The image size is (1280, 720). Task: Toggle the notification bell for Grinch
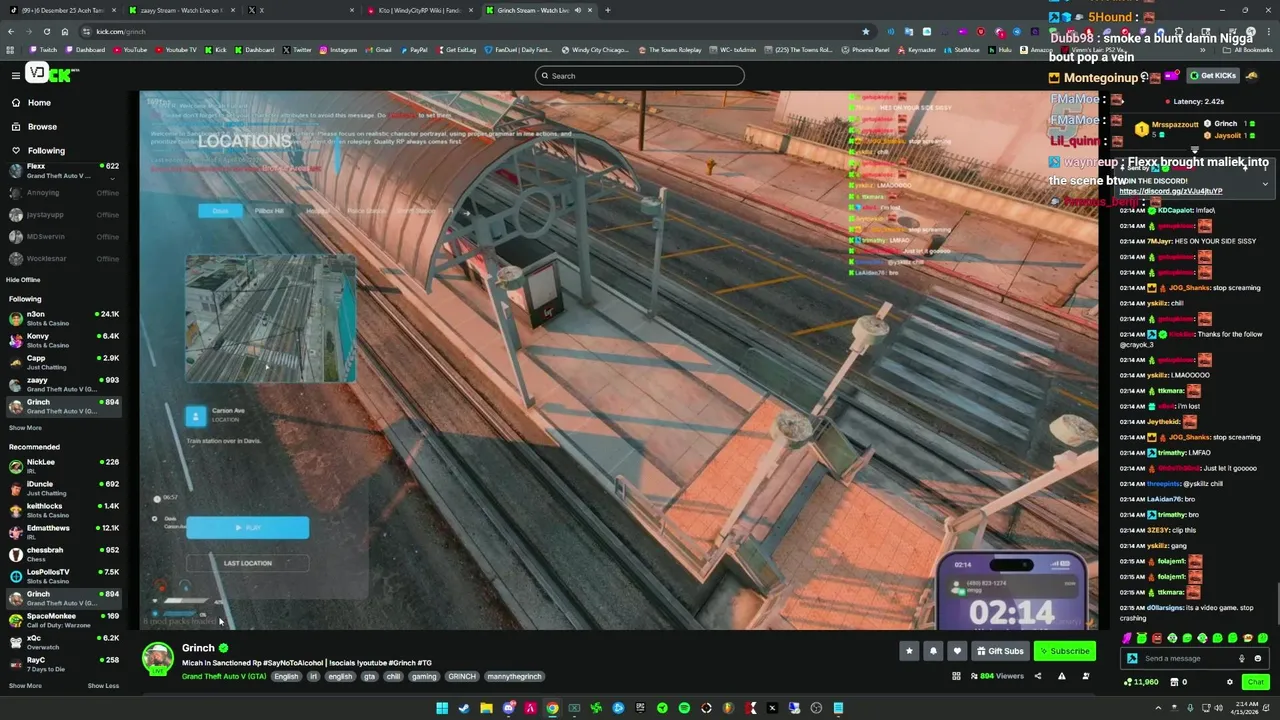point(933,651)
